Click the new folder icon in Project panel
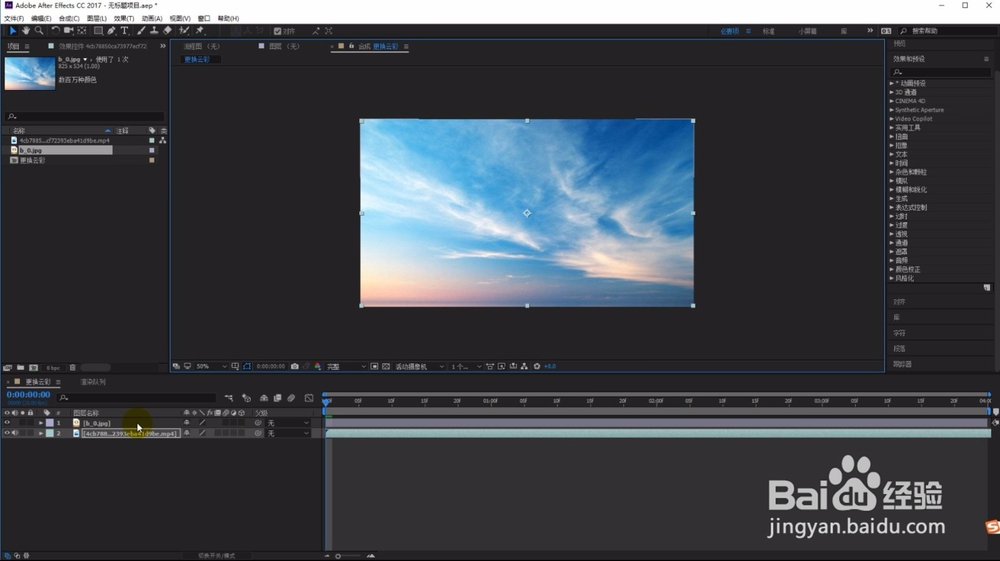The height and width of the screenshot is (561, 1000). coord(20,368)
